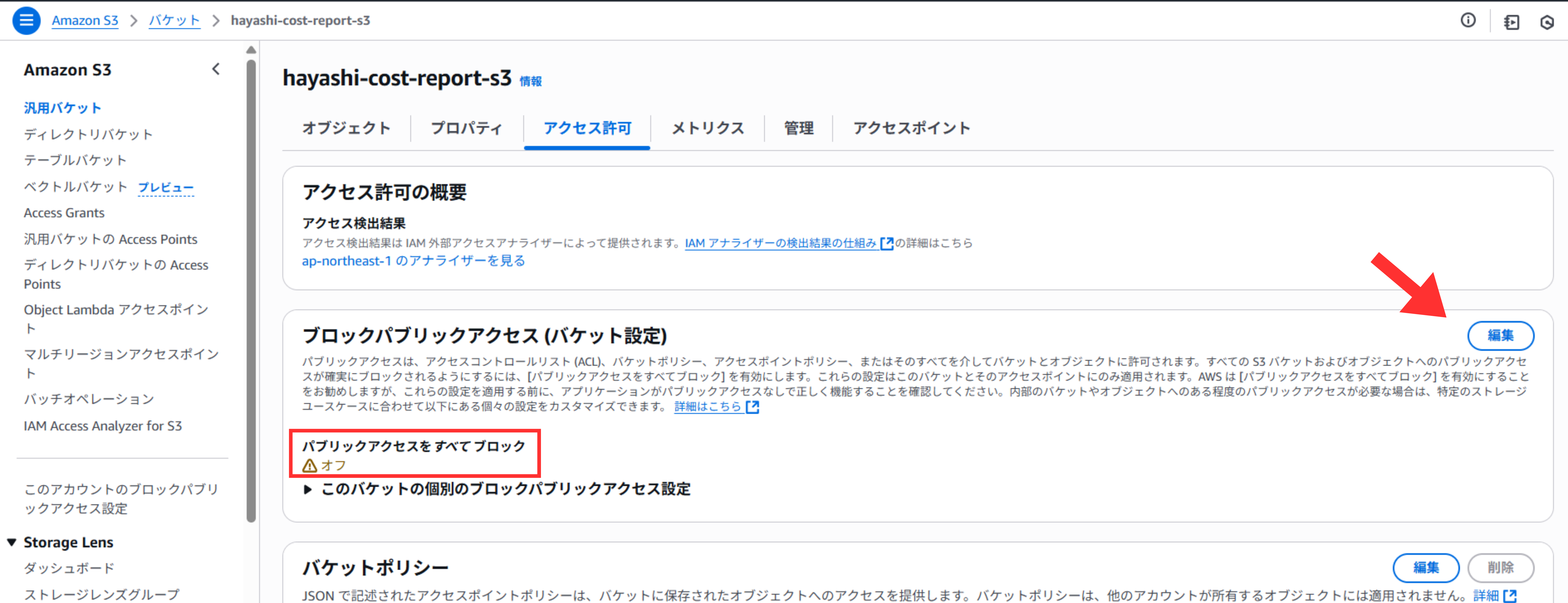Open 詳細 link in バケットポリシー description
Image resolution: width=1568 pixels, height=603 pixels.
[1486, 595]
